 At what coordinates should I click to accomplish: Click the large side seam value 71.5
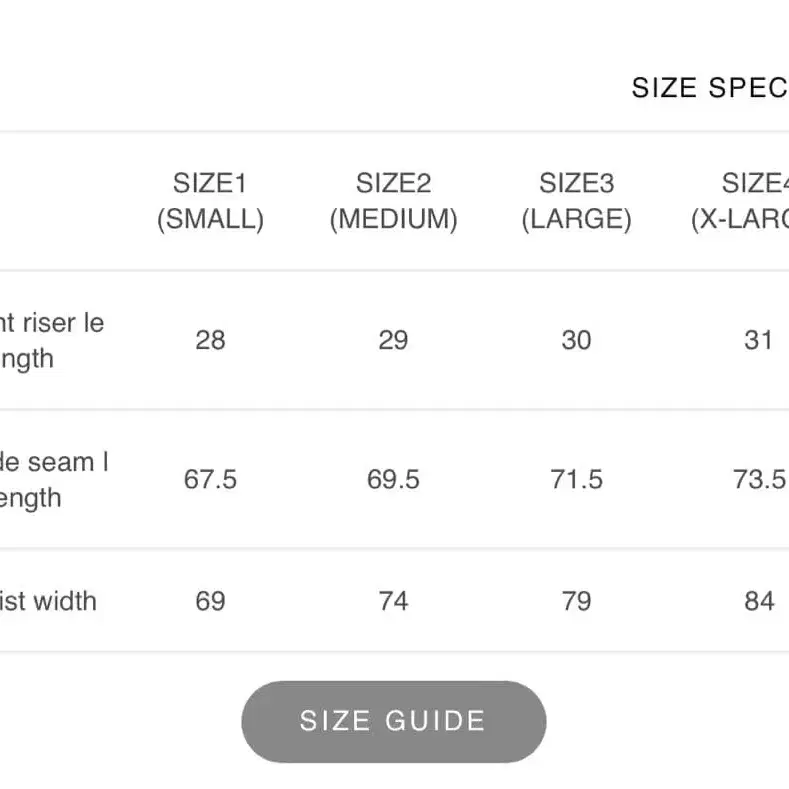(576, 480)
